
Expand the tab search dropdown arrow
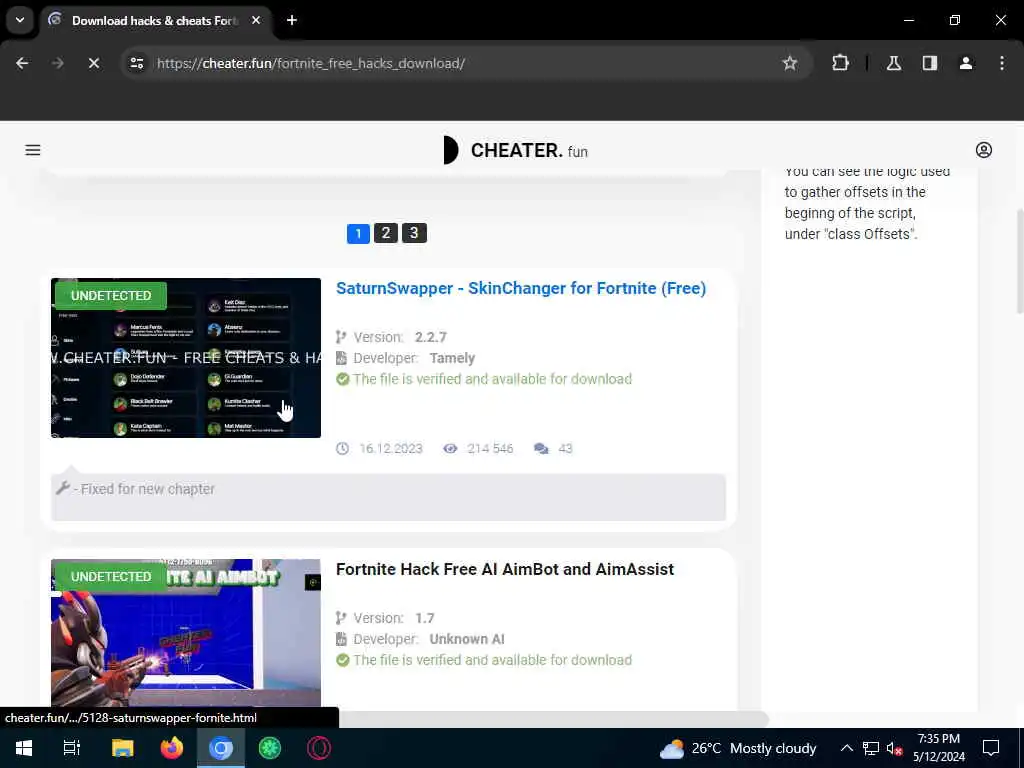[x=20, y=20]
